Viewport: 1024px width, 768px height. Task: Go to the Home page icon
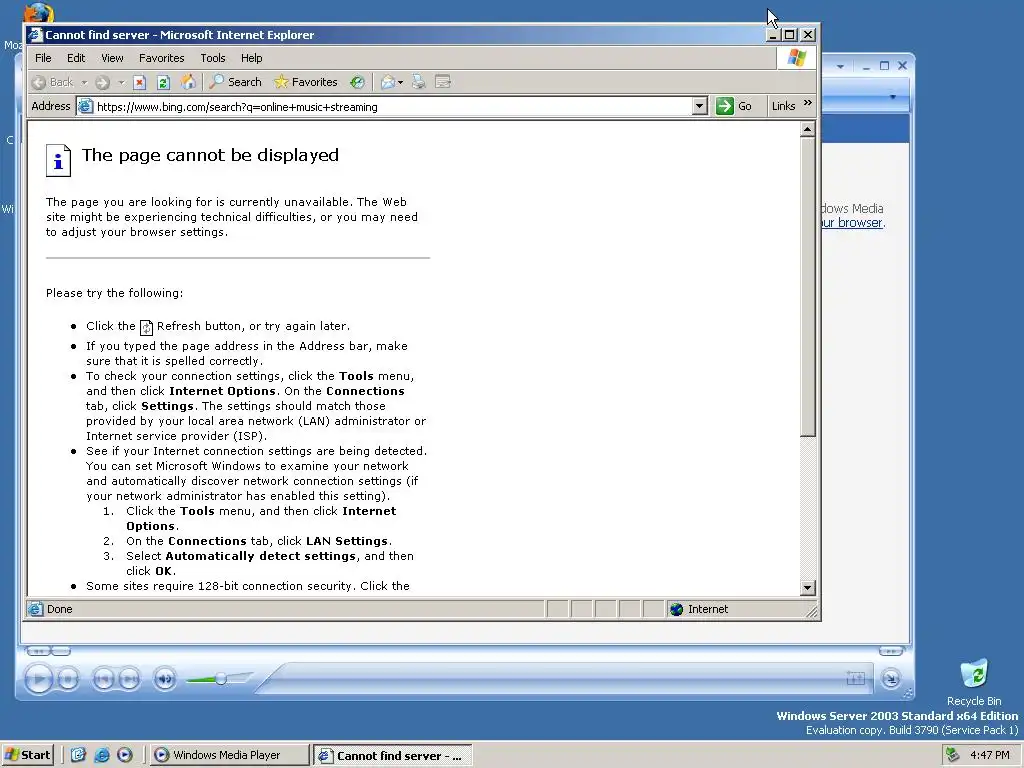(x=188, y=82)
